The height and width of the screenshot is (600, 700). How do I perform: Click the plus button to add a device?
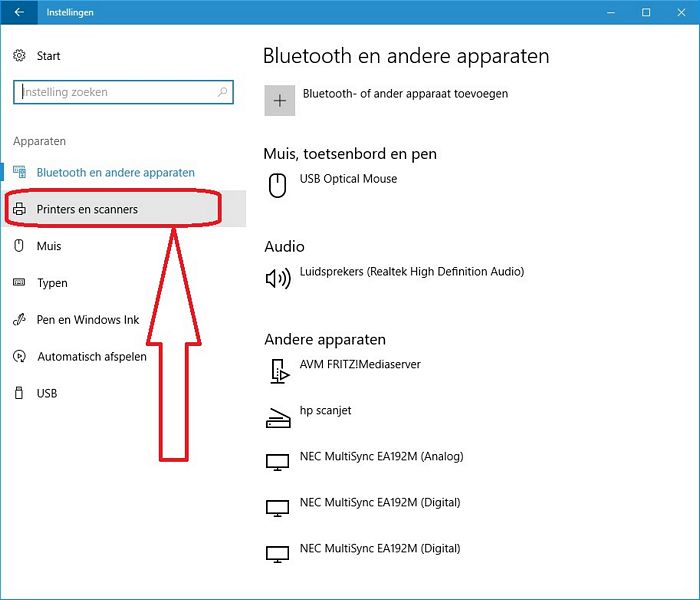pos(279,100)
